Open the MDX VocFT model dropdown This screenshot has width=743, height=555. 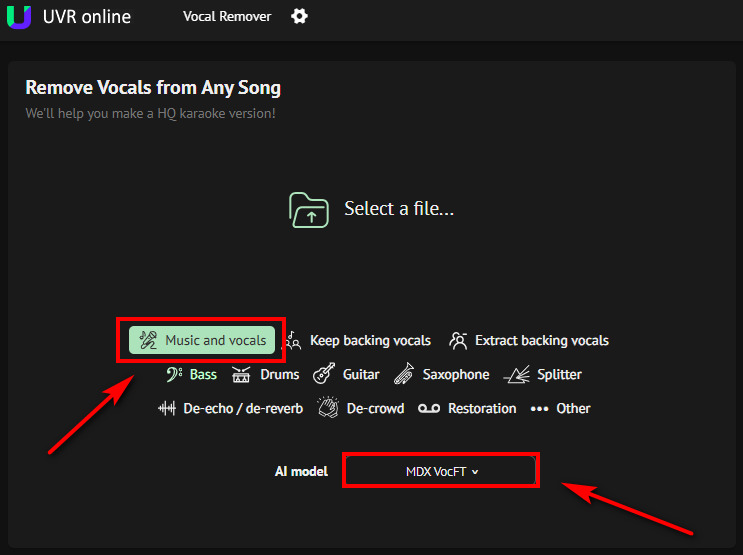(x=441, y=472)
